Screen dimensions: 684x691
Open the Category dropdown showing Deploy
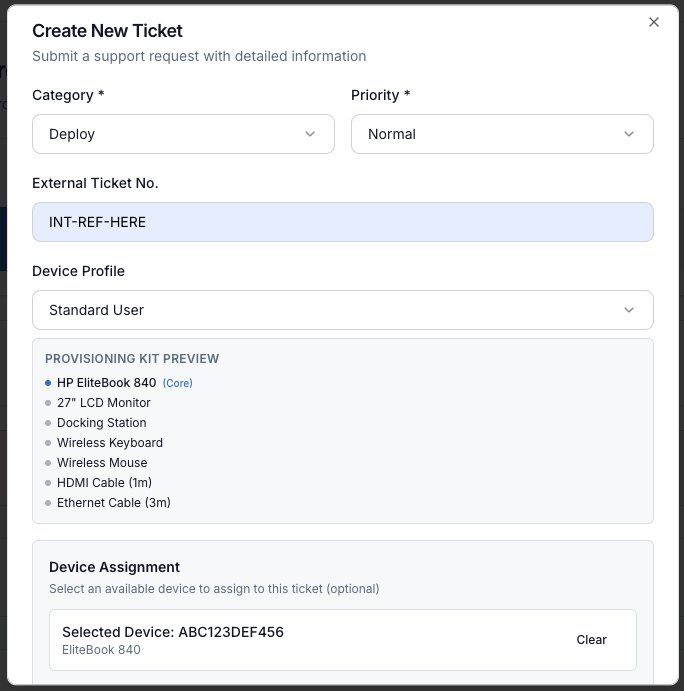(x=183, y=134)
